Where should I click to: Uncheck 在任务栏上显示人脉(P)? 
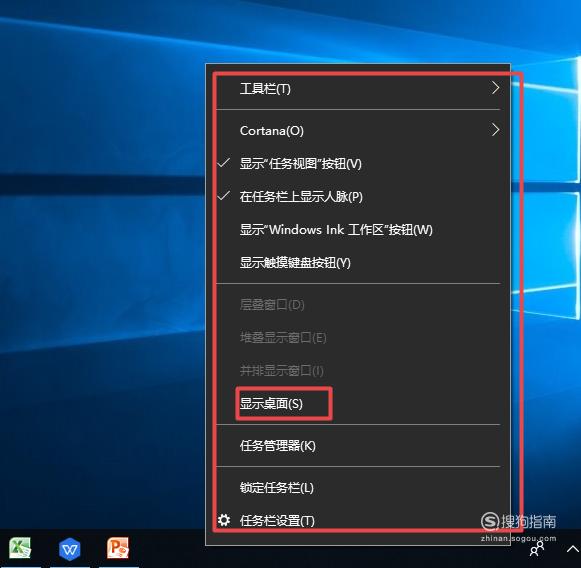point(358,196)
